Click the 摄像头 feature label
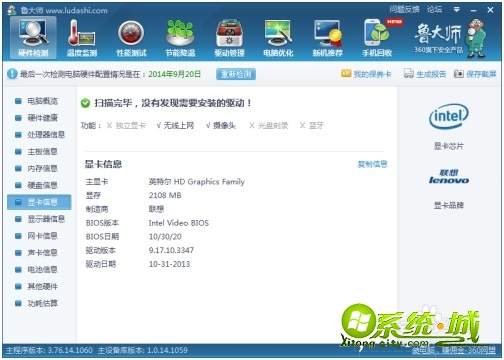Viewport: 504px width, 360px height. coord(224,125)
